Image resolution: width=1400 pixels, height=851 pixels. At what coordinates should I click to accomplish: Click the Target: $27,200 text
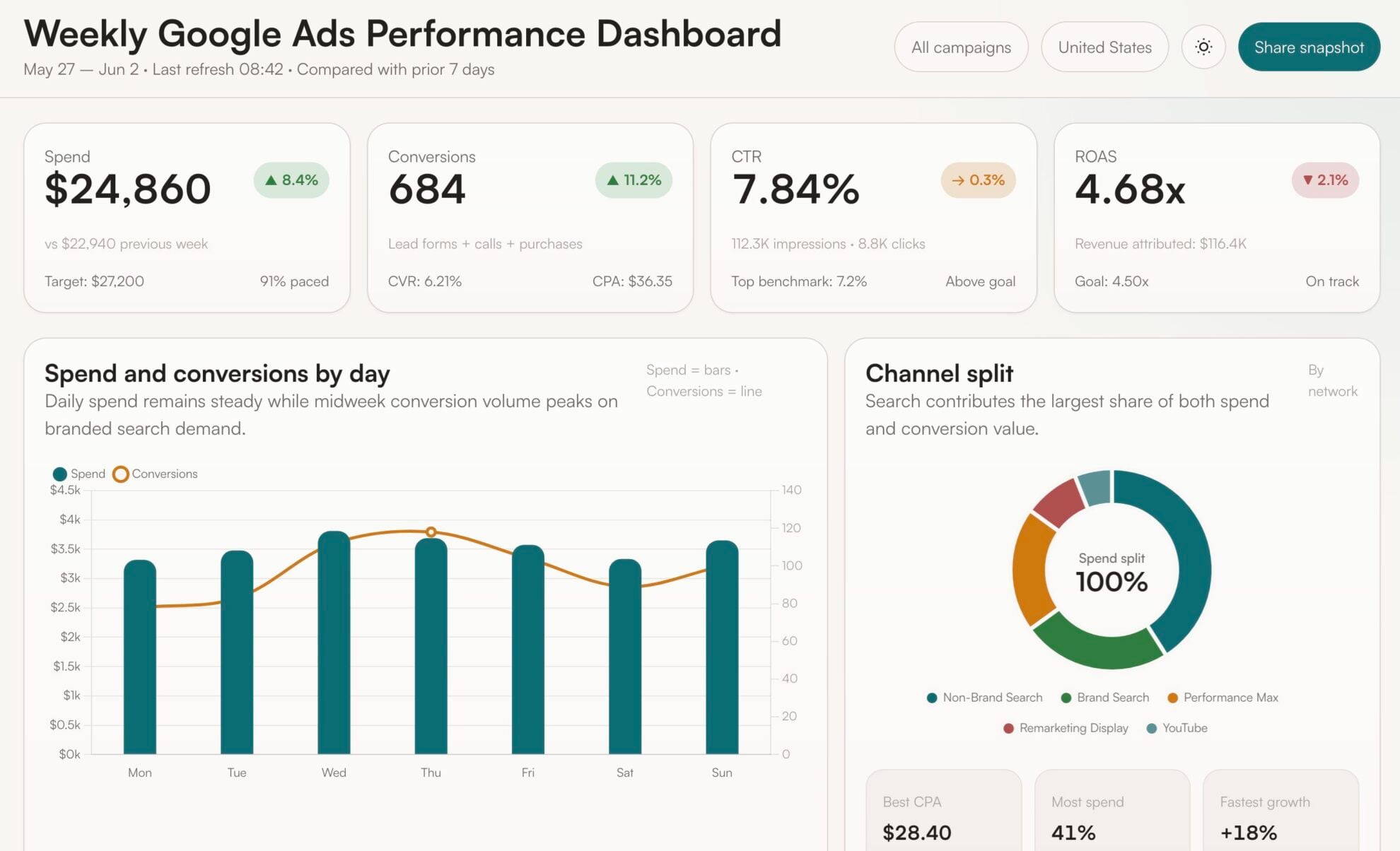(x=94, y=281)
